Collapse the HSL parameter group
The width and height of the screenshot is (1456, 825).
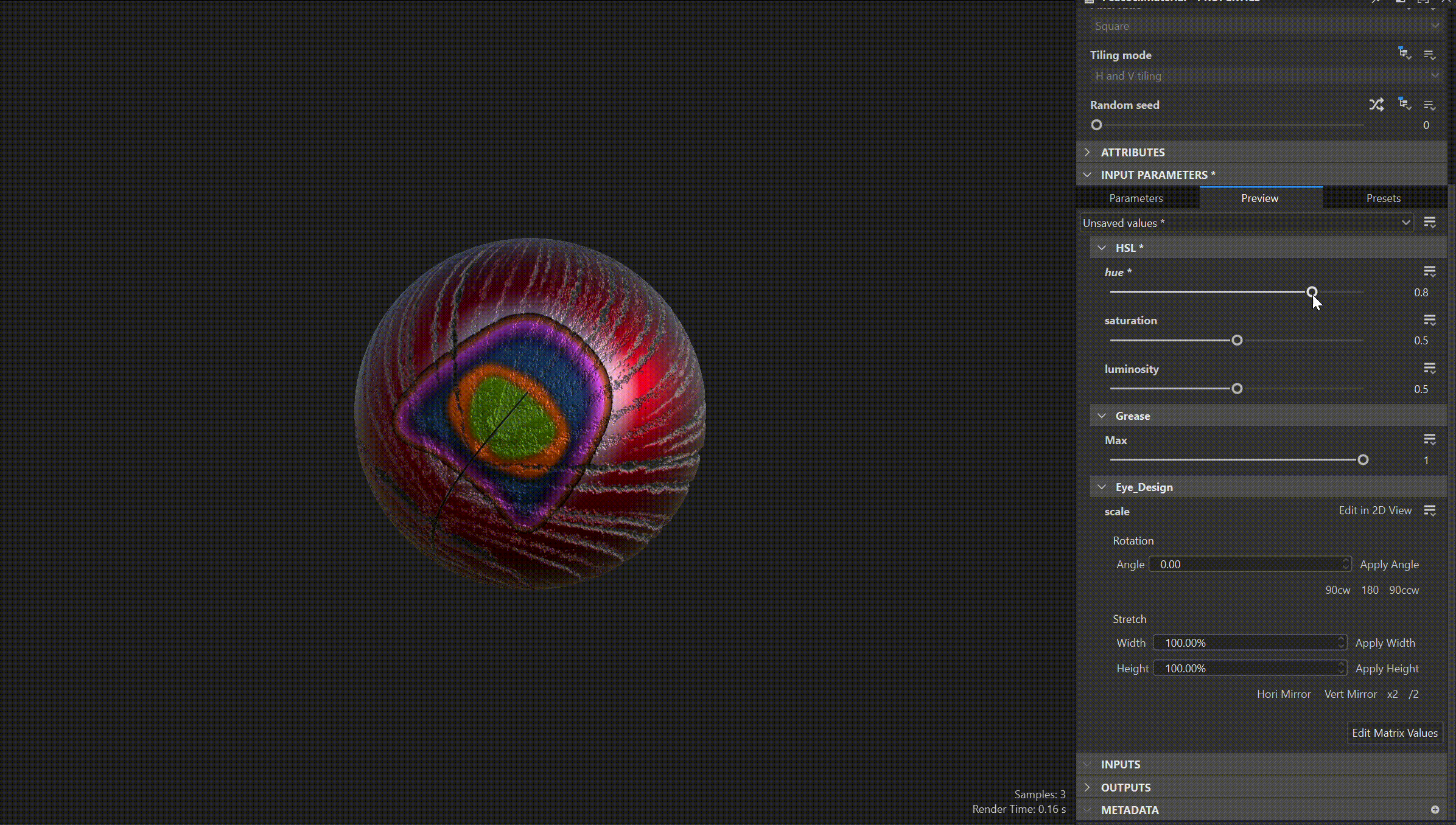point(1102,248)
